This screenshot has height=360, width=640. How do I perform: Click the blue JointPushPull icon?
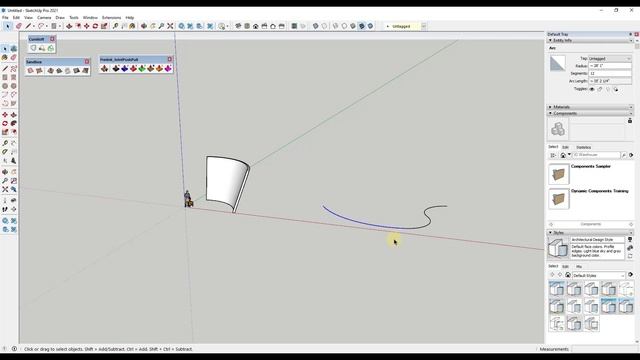[124, 69]
